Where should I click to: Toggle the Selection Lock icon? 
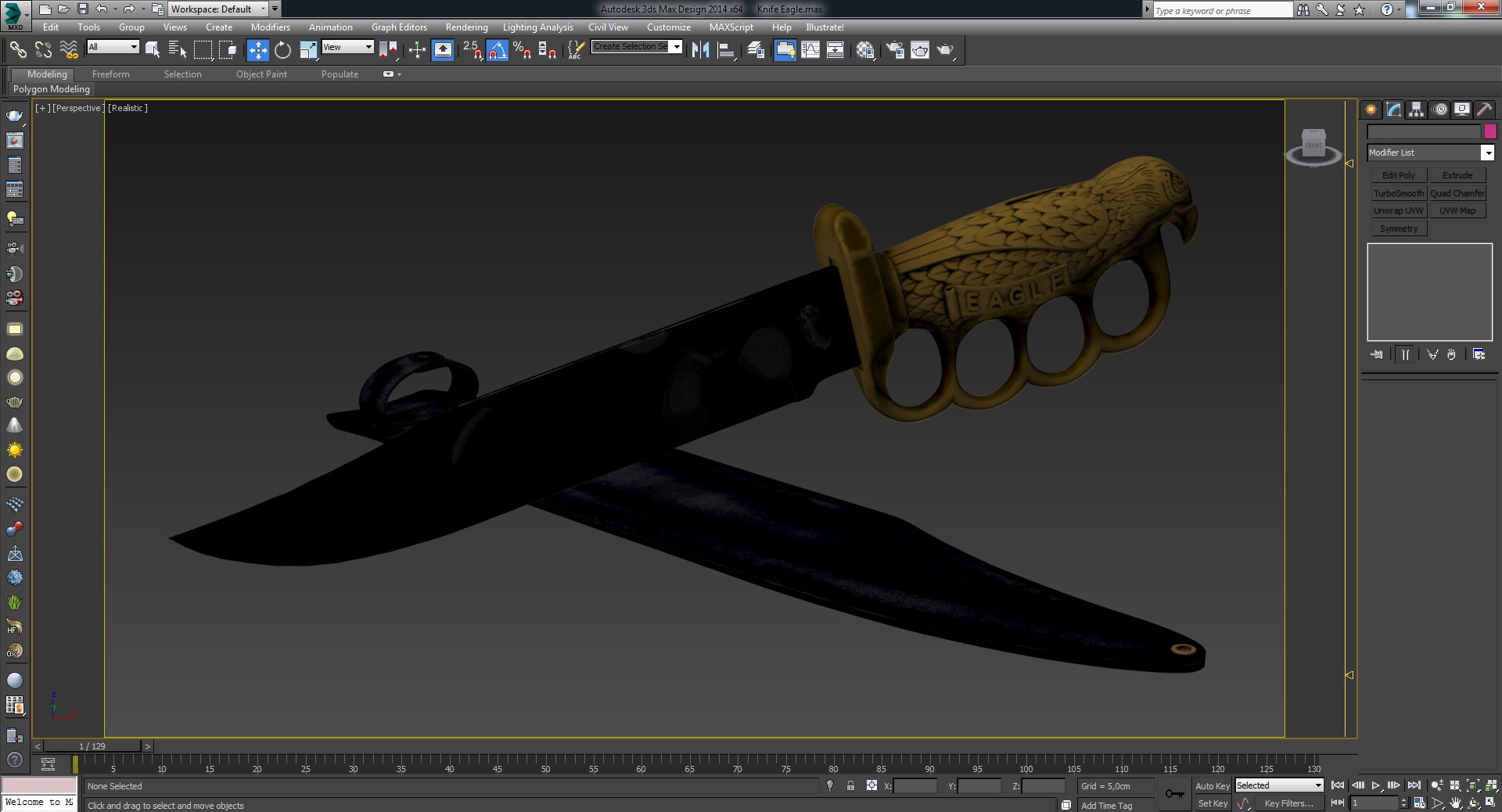(850, 786)
